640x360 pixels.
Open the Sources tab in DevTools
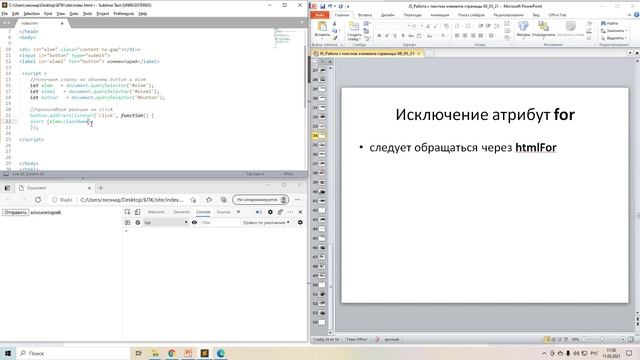(223, 212)
